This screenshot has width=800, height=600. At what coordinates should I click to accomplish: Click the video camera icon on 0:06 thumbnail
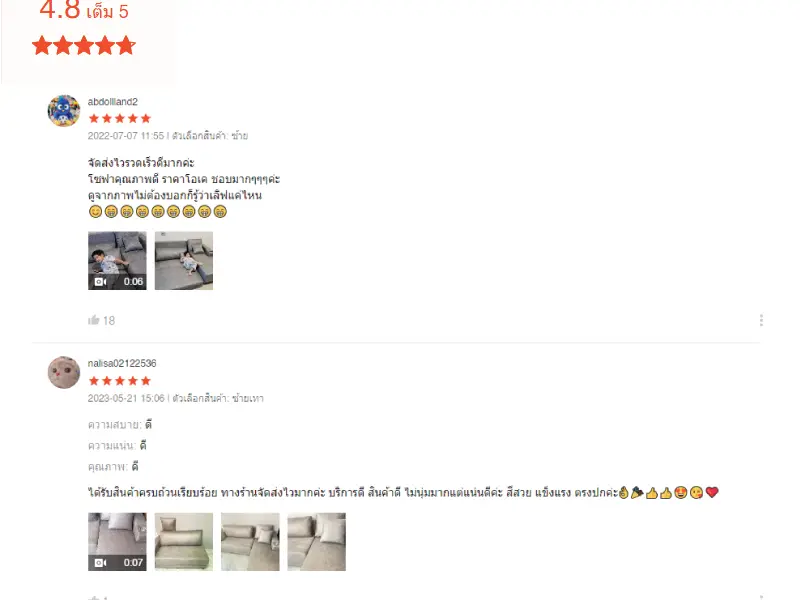coord(101,282)
